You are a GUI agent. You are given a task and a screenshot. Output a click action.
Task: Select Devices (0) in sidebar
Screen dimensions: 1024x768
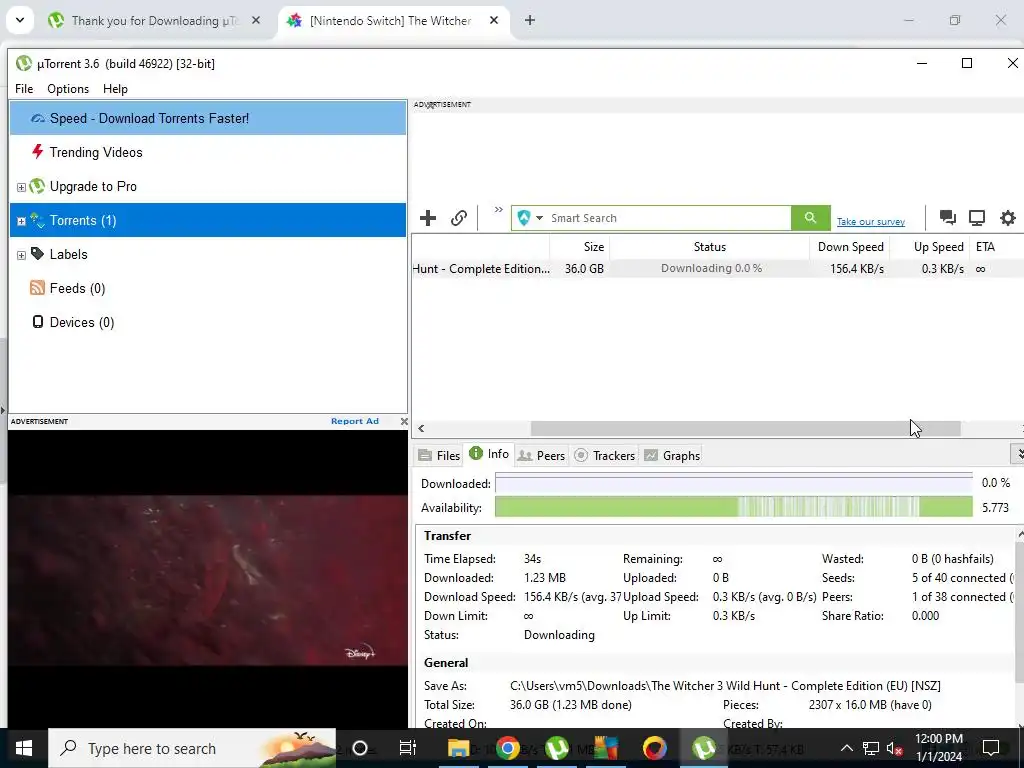click(208, 322)
